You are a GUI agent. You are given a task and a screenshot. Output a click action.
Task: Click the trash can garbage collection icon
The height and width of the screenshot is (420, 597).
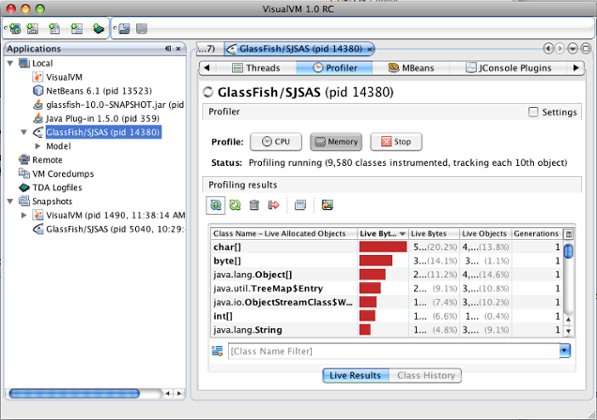(x=254, y=205)
